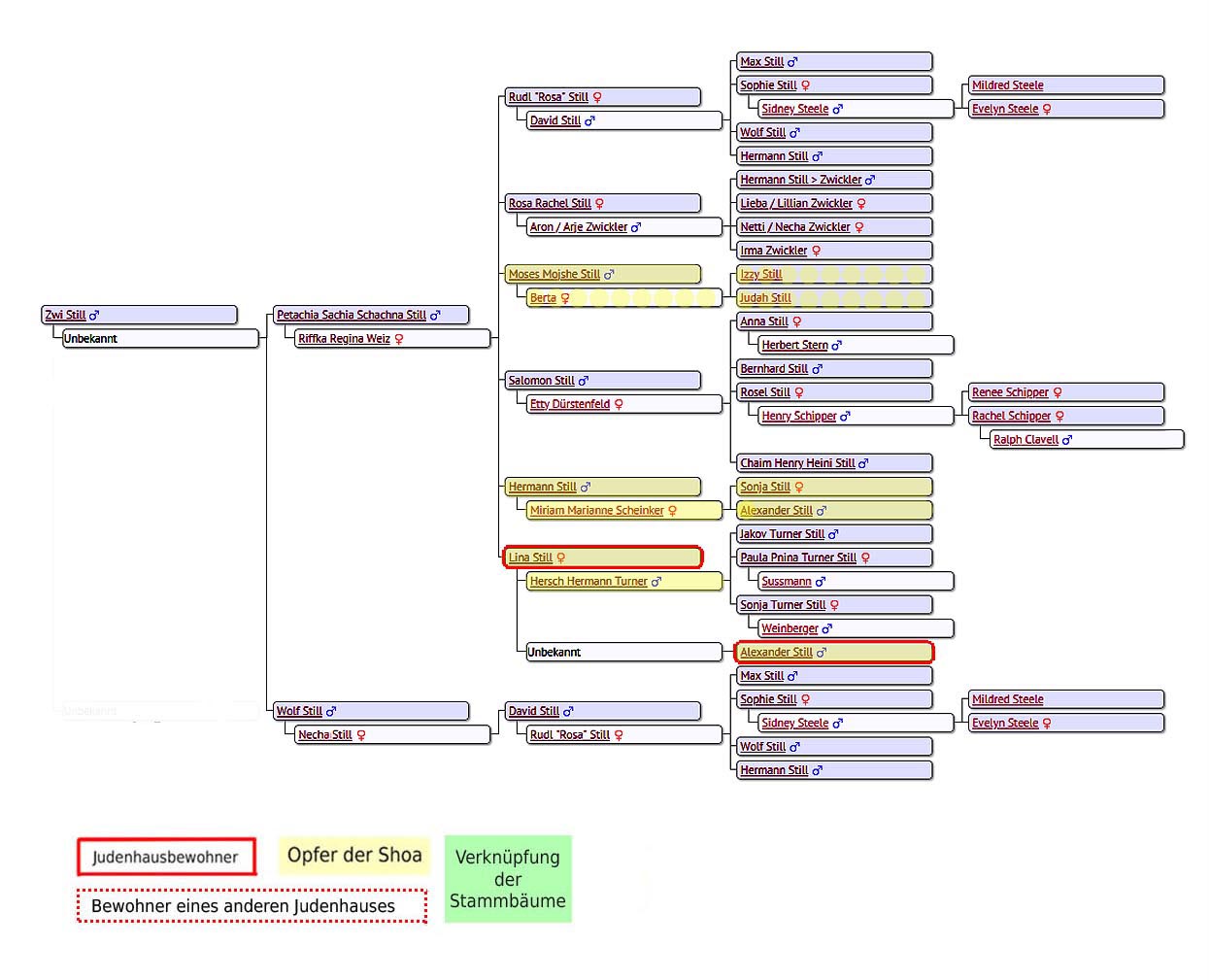Select Hersch Hermann Turner's name
Viewport: 1210px width, 980px height.
coord(588,582)
